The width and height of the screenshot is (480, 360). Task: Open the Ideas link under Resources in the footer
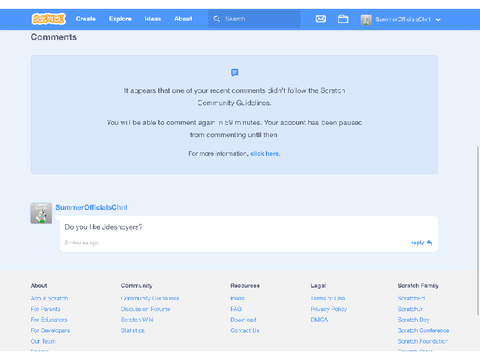[237, 298]
